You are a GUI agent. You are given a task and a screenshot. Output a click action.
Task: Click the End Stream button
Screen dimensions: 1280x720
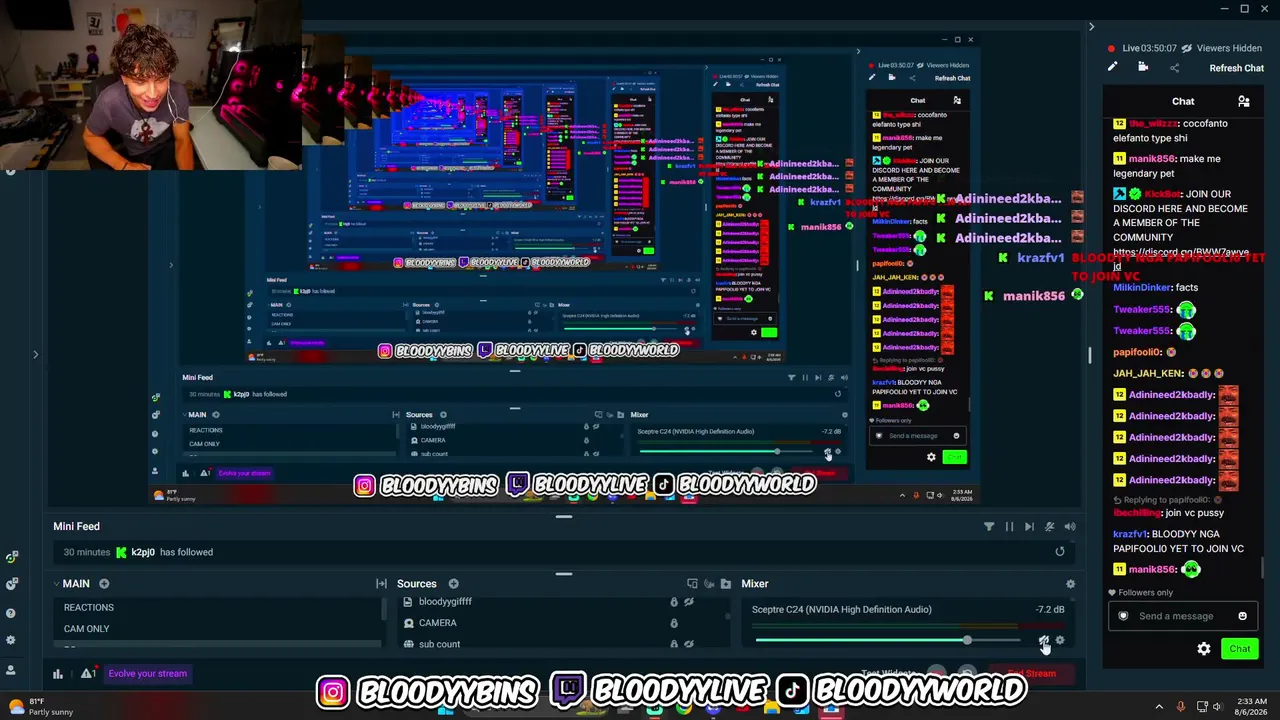pos(1030,673)
